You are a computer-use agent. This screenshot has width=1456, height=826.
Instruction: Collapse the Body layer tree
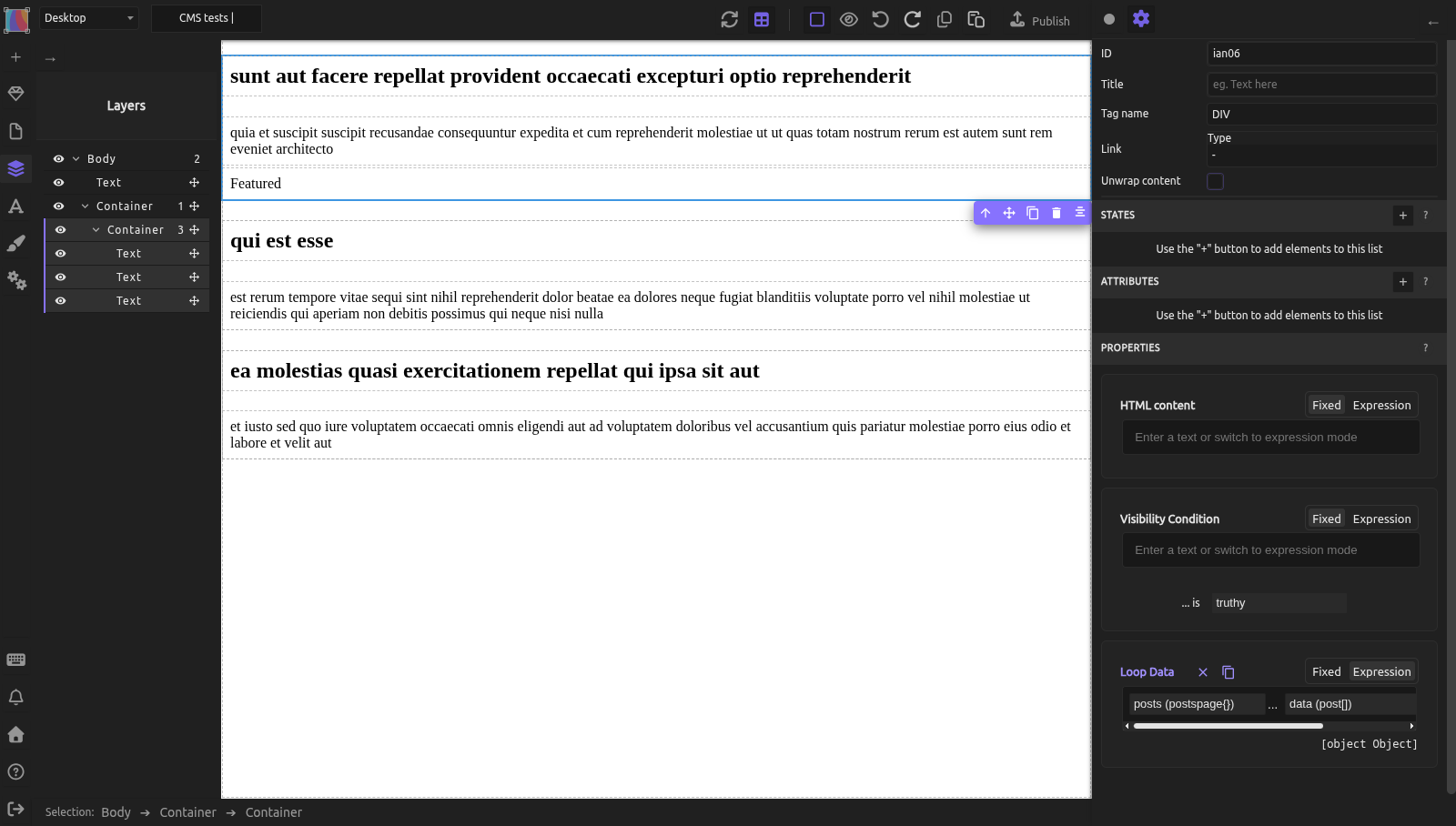(76, 158)
